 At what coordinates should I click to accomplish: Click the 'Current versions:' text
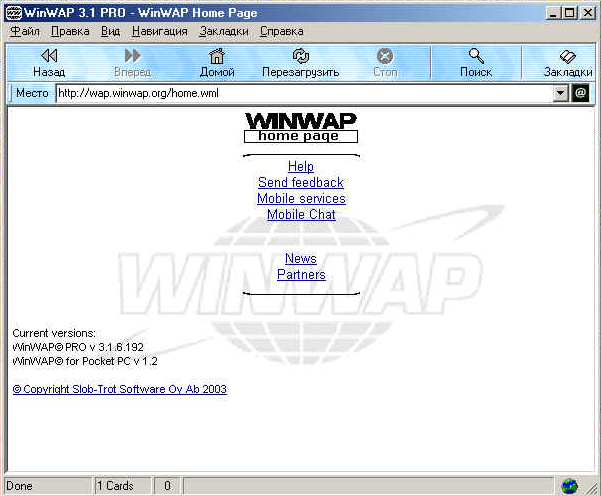pyautogui.click(x=54, y=333)
